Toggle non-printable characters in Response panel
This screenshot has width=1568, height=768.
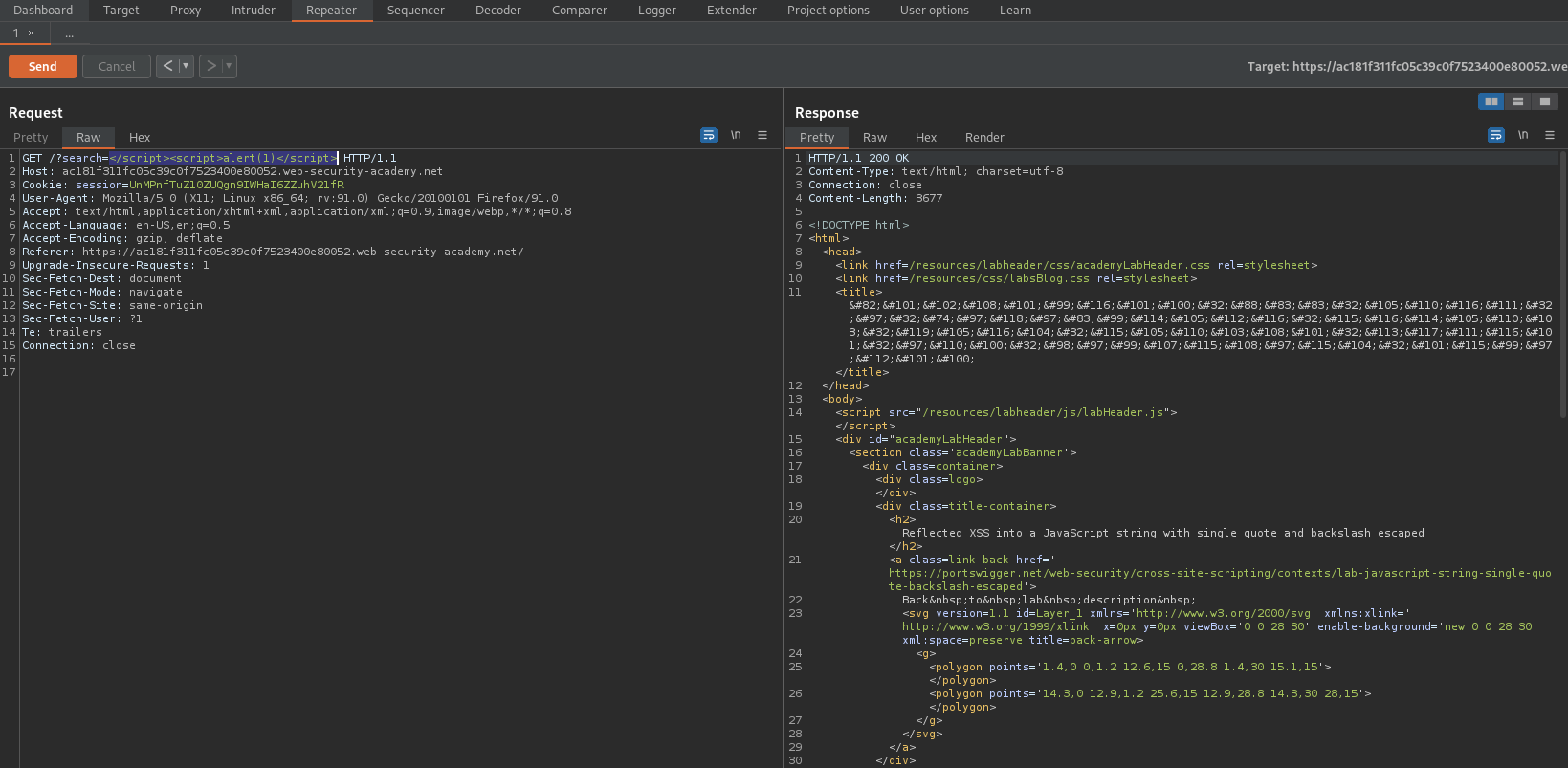tap(1523, 135)
